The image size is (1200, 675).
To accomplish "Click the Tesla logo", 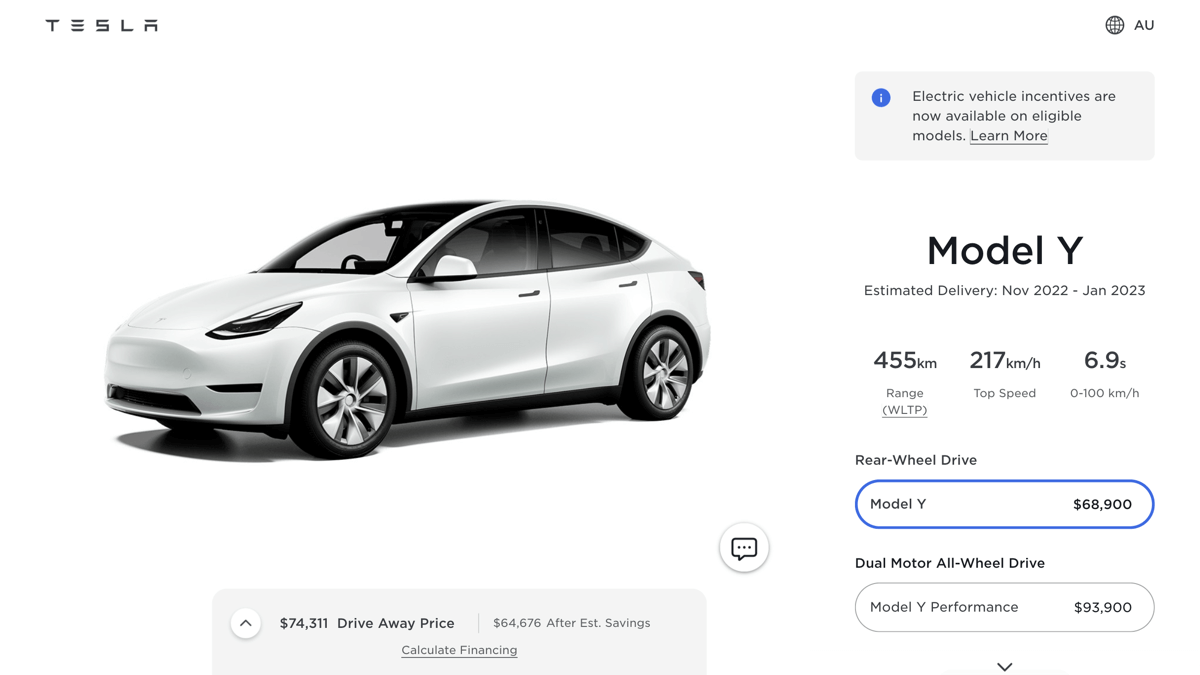I will tap(101, 25).
